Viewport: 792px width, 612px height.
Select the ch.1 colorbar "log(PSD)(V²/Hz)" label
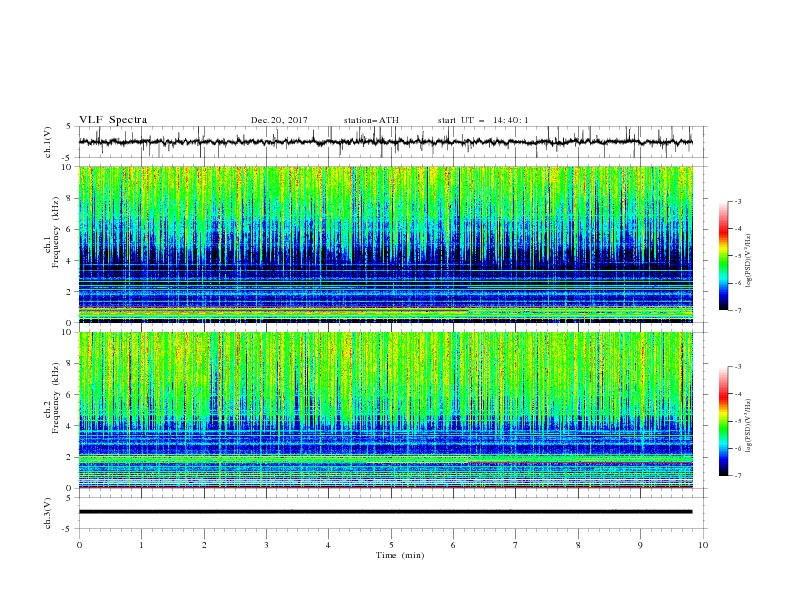coord(749,261)
